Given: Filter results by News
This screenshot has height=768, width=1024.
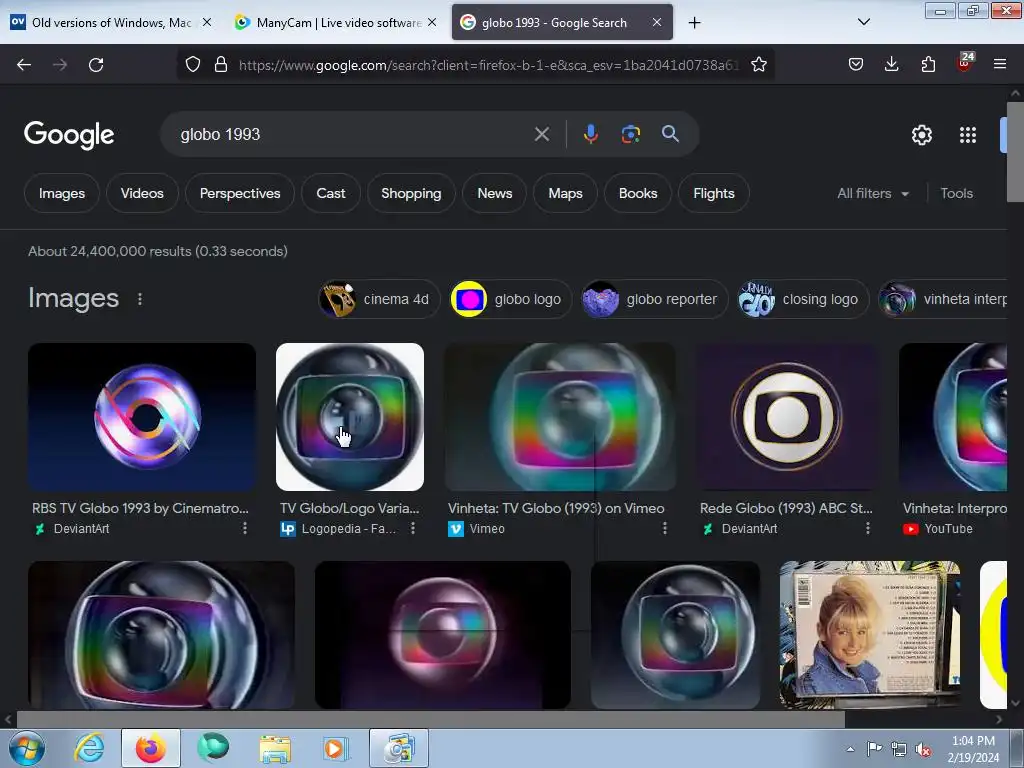Looking at the screenshot, I should 494,193.
